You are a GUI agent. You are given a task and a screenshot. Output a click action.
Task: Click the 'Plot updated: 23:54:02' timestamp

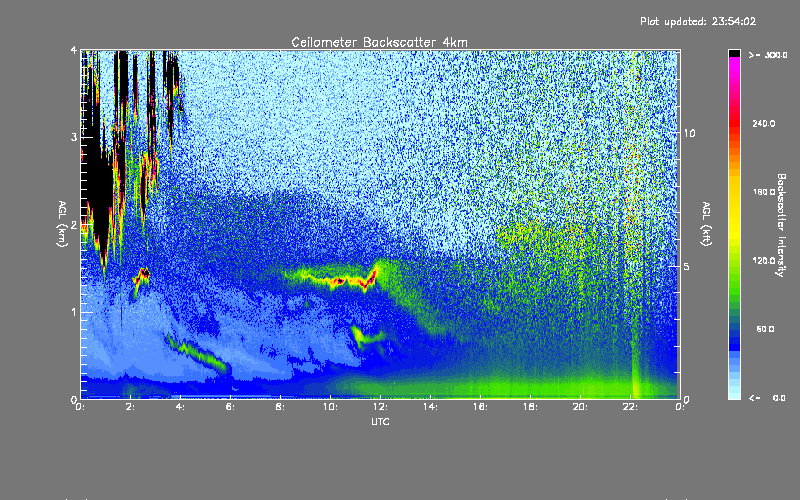point(698,21)
